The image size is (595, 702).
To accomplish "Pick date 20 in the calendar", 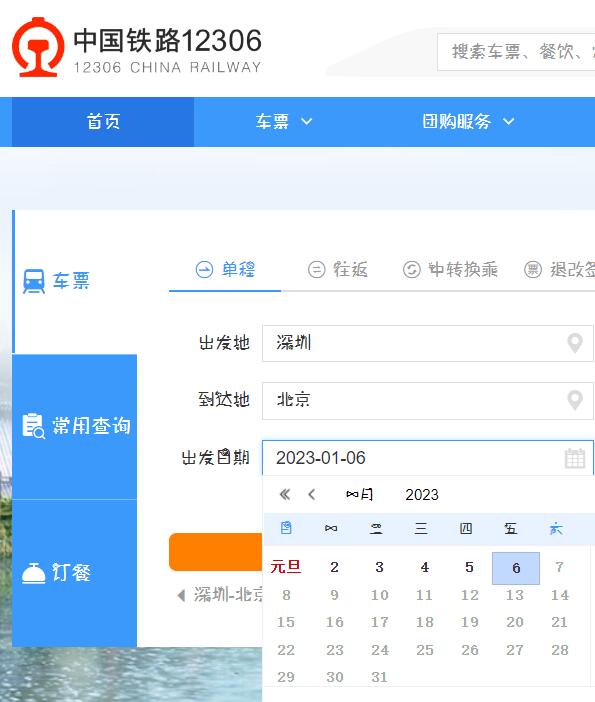I will coord(515,622).
